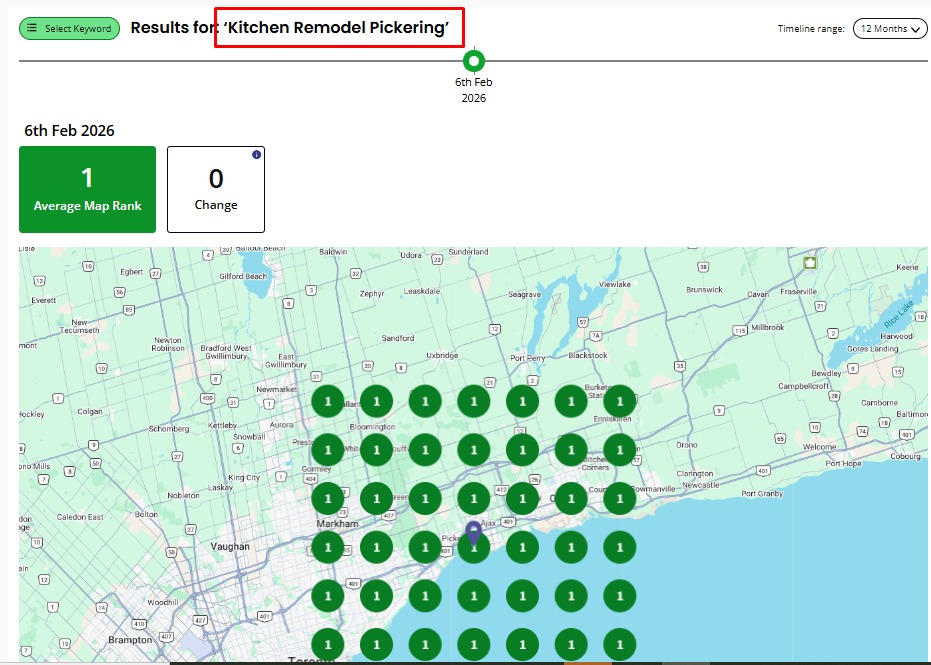Click the King City map label
The image size is (931, 665).
244,477
